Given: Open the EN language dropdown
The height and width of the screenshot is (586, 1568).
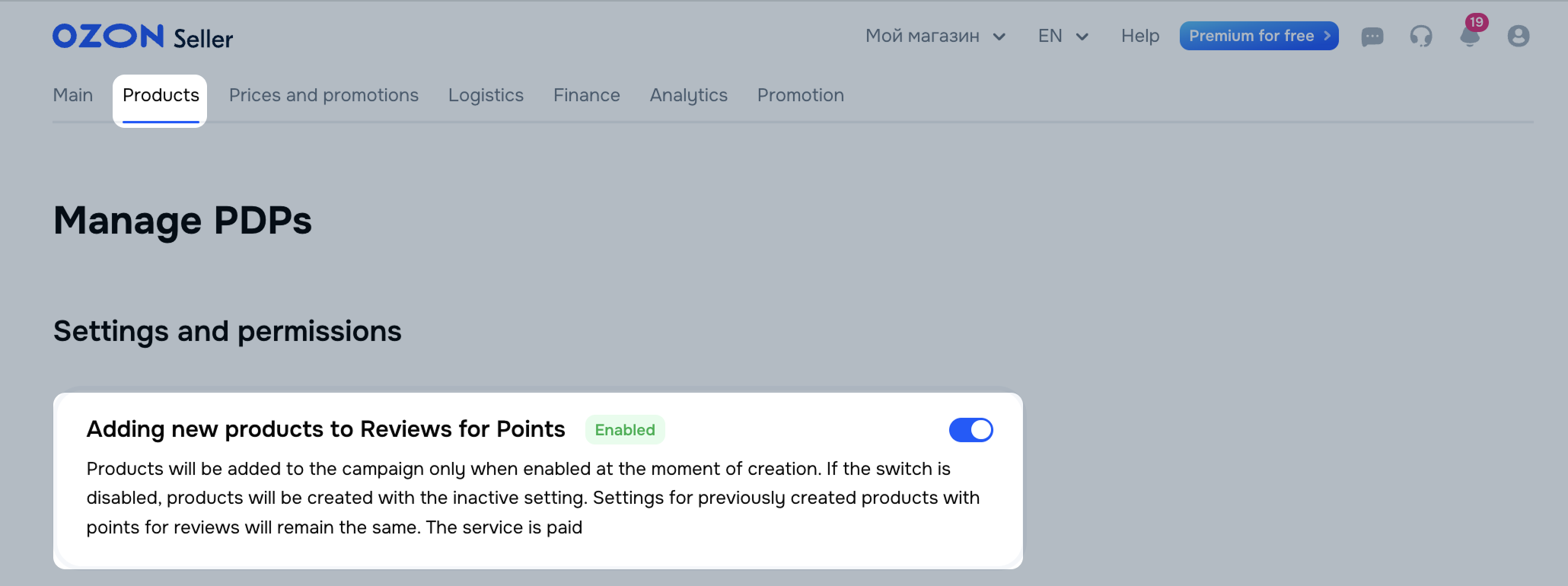Looking at the screenshot, I should click(x=1063, y=36).
